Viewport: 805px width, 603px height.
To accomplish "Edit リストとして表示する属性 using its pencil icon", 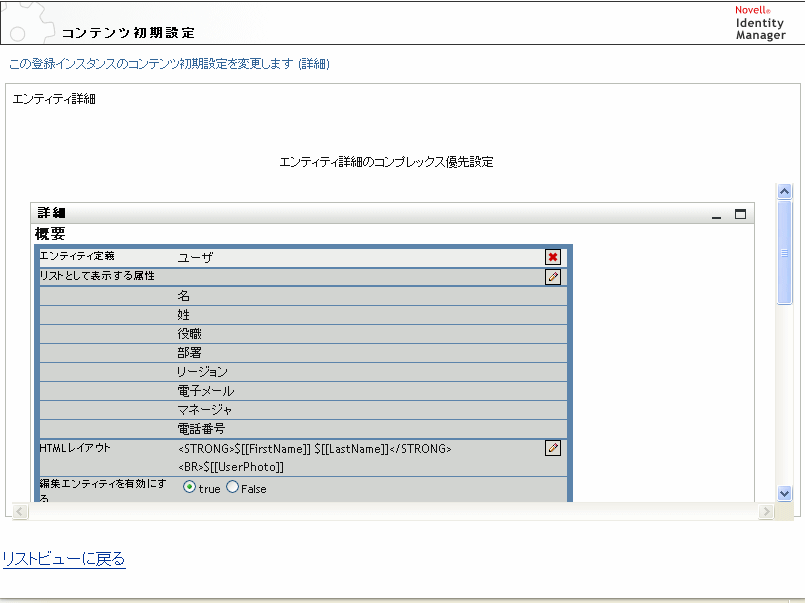I will 552,276.
